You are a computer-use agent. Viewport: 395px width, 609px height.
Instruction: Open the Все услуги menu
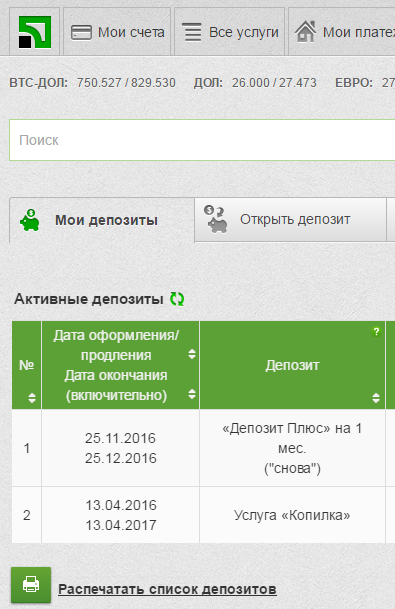230,32
